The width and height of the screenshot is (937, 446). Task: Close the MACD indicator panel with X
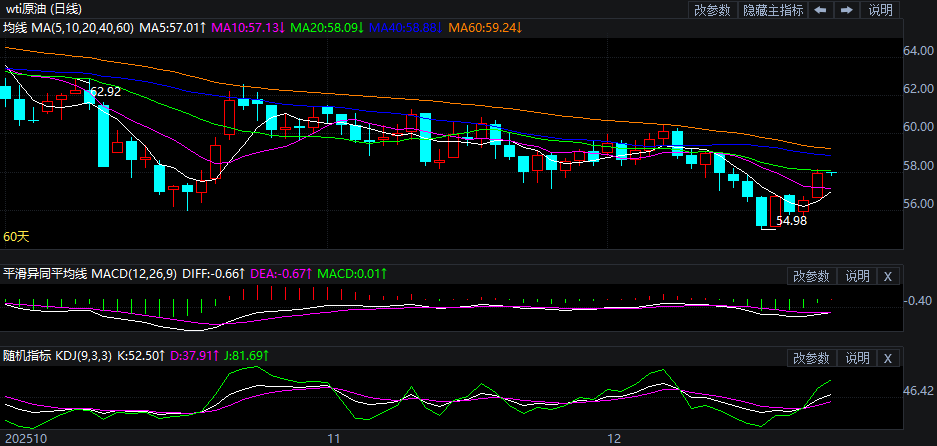888,275
